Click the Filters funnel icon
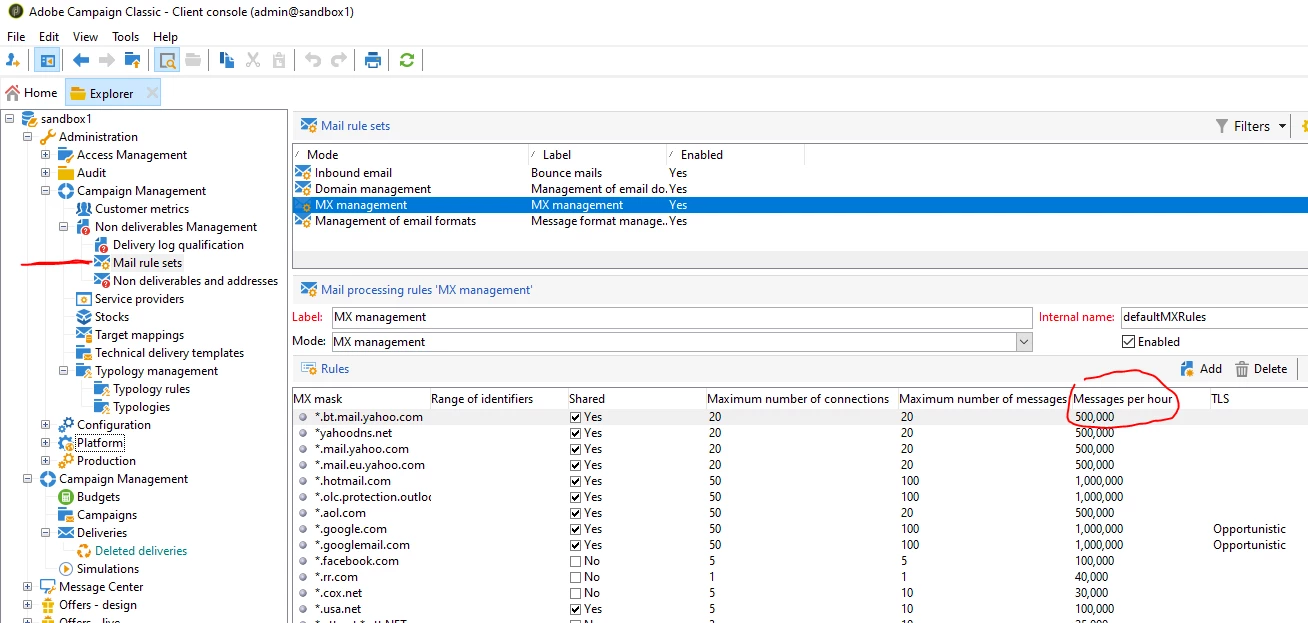 [1222, 126]
